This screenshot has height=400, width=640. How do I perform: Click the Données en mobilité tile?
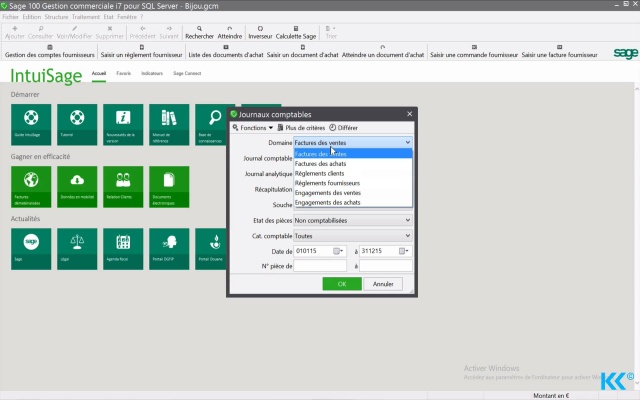[75, 186]
